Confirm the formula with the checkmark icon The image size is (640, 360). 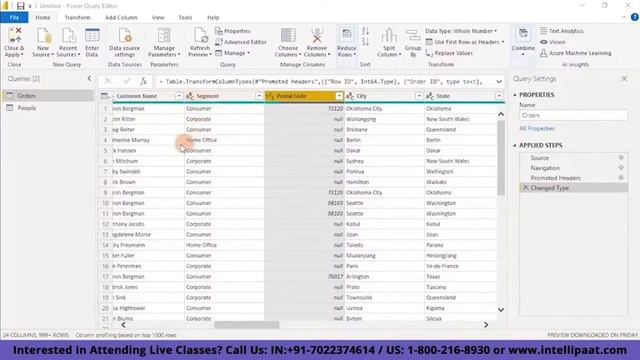coord(127,81)
